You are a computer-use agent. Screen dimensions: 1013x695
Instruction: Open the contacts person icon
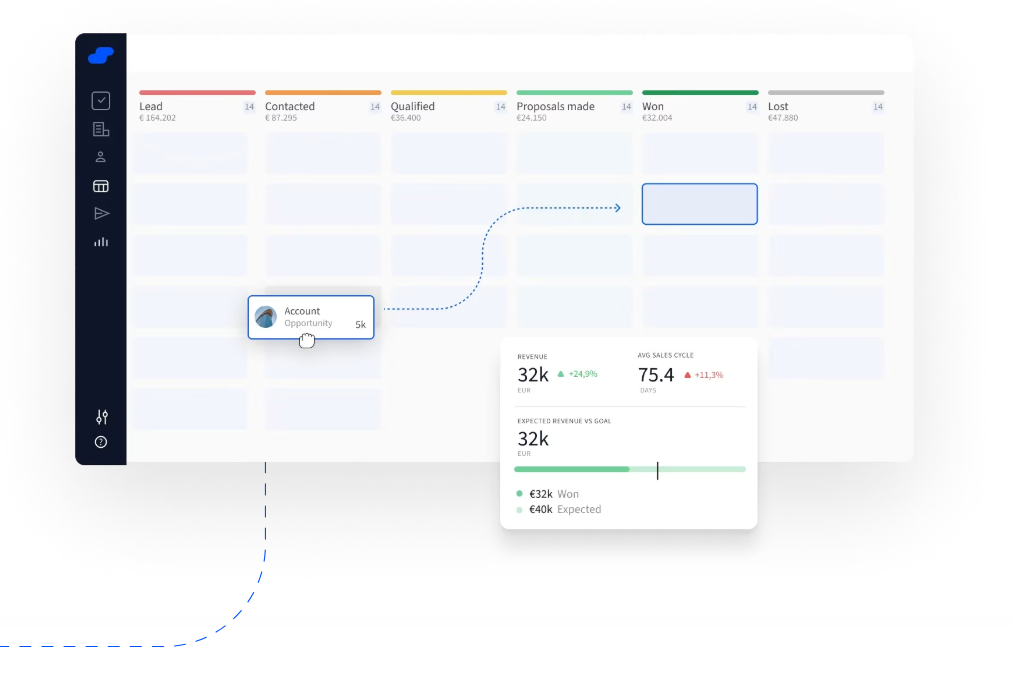101,157
